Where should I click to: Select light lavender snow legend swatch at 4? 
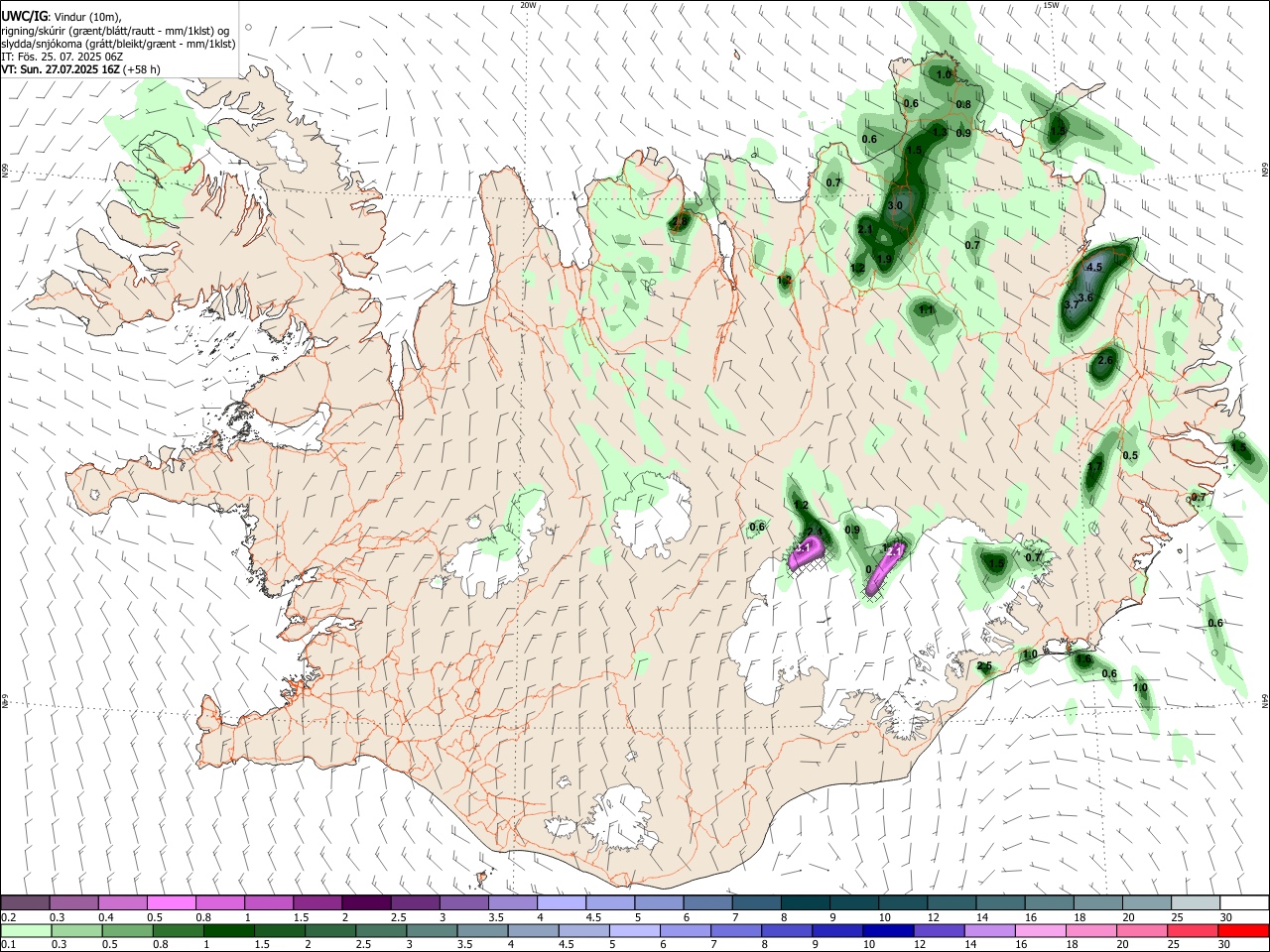coord(562,902)
